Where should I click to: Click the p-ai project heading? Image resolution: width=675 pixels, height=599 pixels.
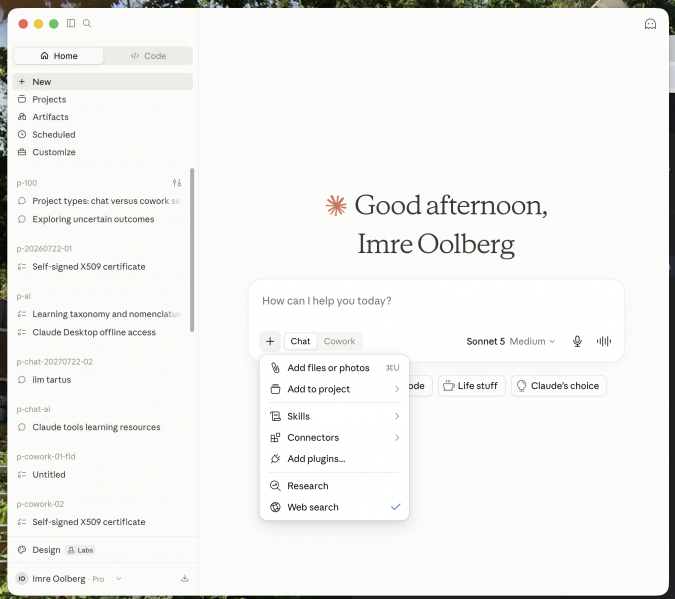[24, 296]
